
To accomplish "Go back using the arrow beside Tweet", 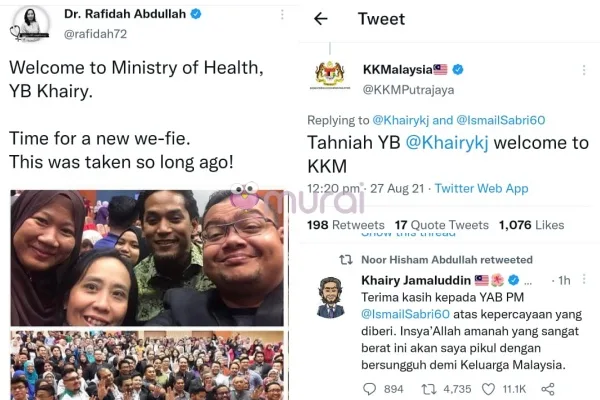I will [x=321, y=18].
